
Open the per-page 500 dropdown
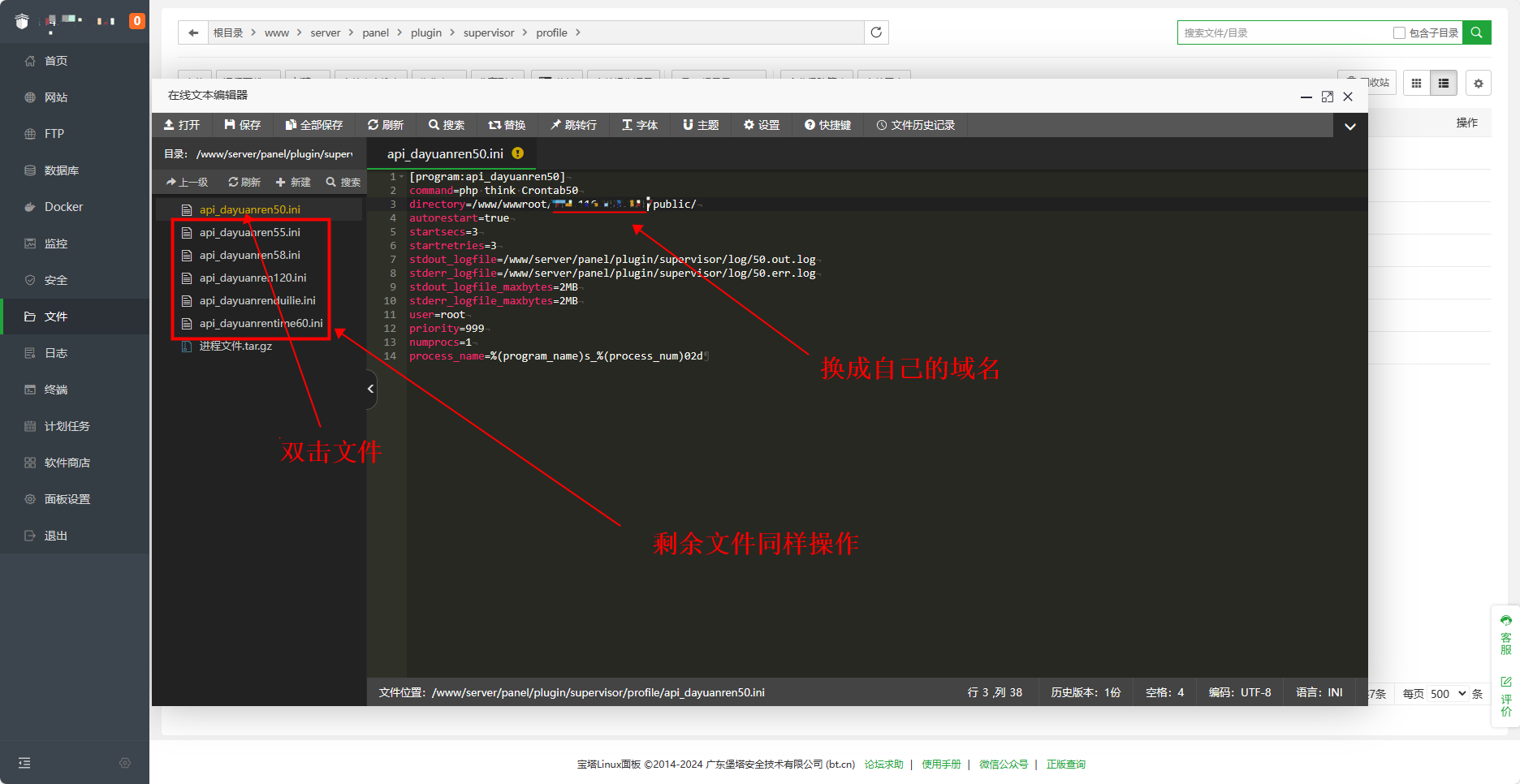tap(1447, 694)
